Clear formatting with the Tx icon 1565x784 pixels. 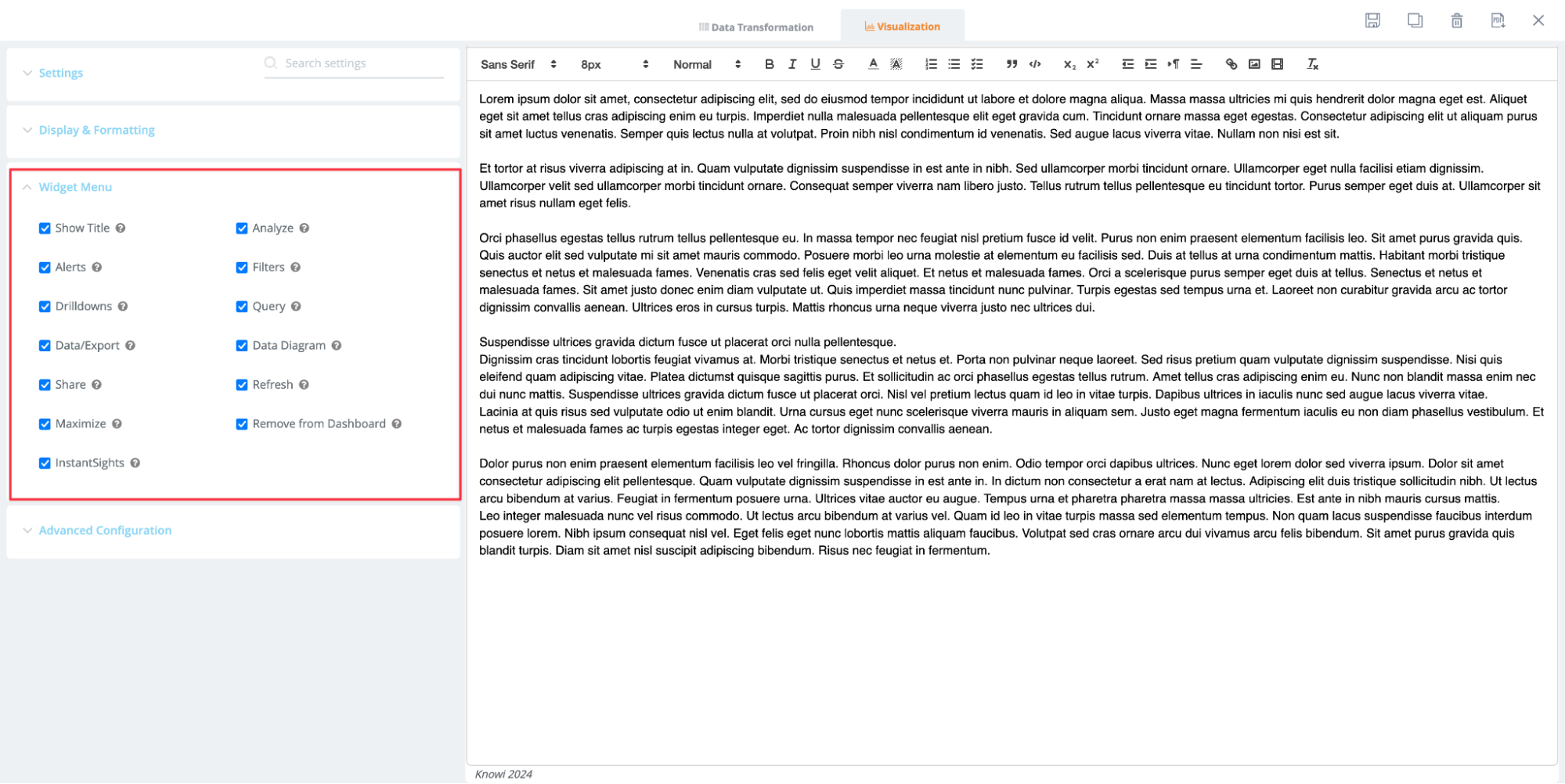click(1312, 64)
